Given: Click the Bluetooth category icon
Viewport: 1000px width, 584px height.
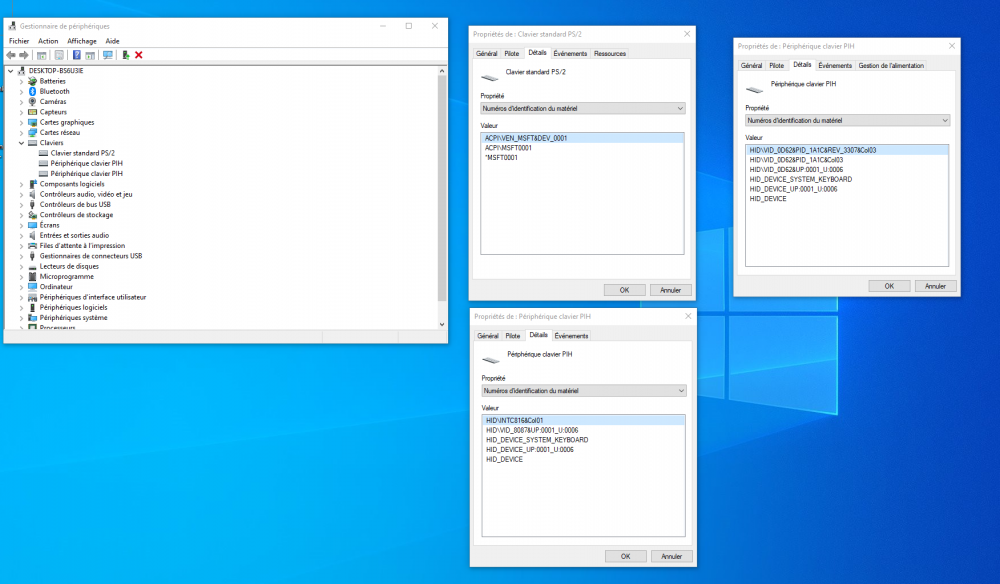Looking at the screenshot, I should coord(33,91).
